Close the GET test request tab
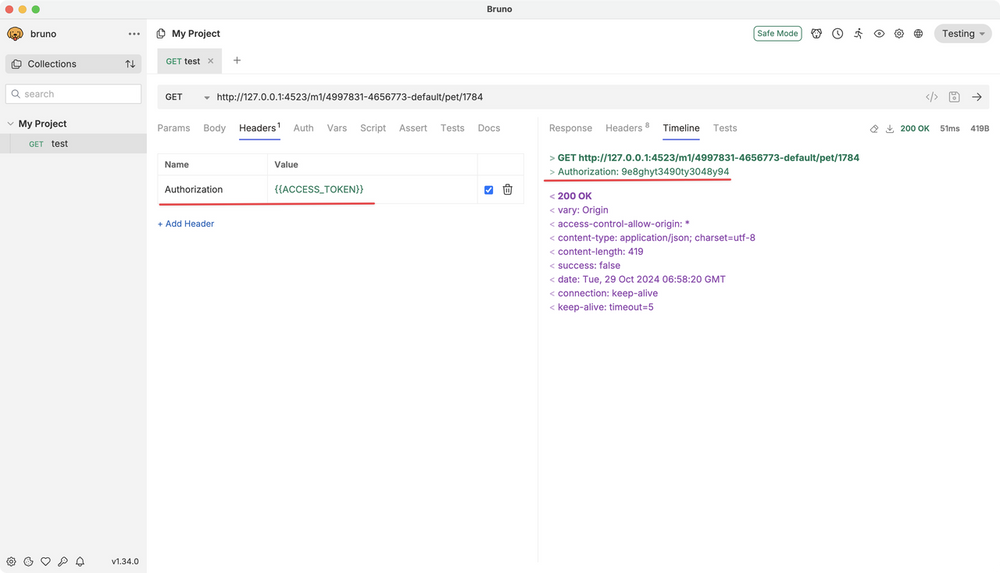The width and height of the screenshot is (1000, 573). [210, 61]
